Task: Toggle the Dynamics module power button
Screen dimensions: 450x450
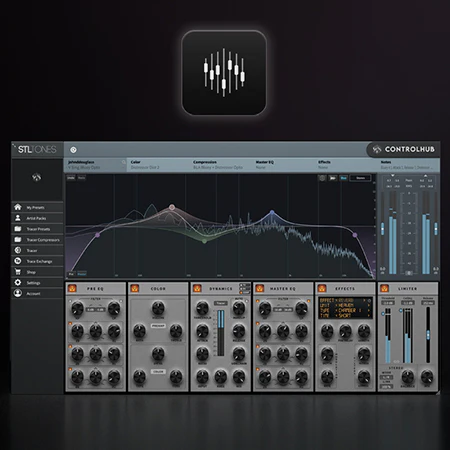Action: pyautogui.click(x=197, y=288)
